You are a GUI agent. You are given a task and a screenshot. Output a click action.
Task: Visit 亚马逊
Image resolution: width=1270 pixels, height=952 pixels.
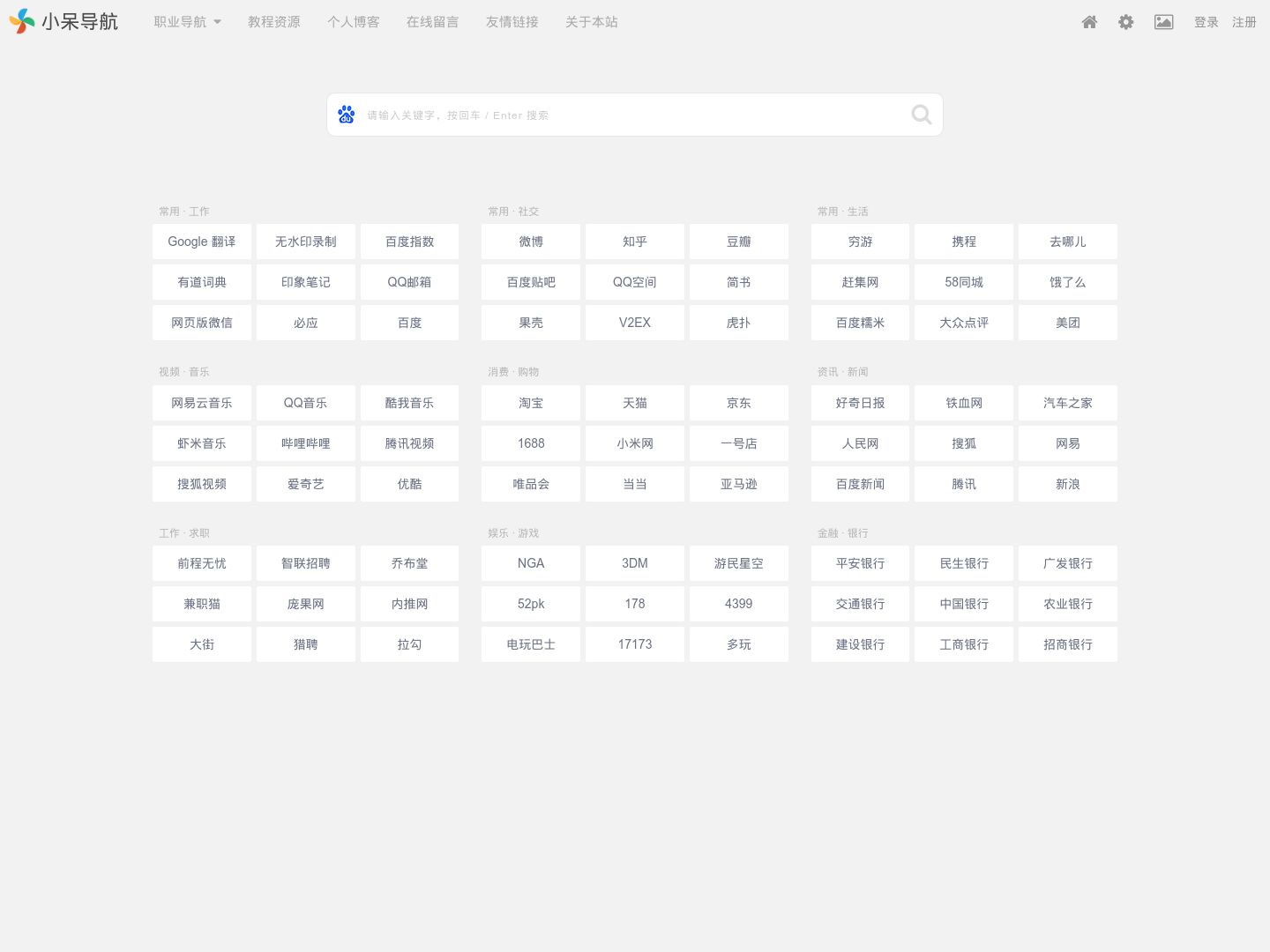(739, 484)
